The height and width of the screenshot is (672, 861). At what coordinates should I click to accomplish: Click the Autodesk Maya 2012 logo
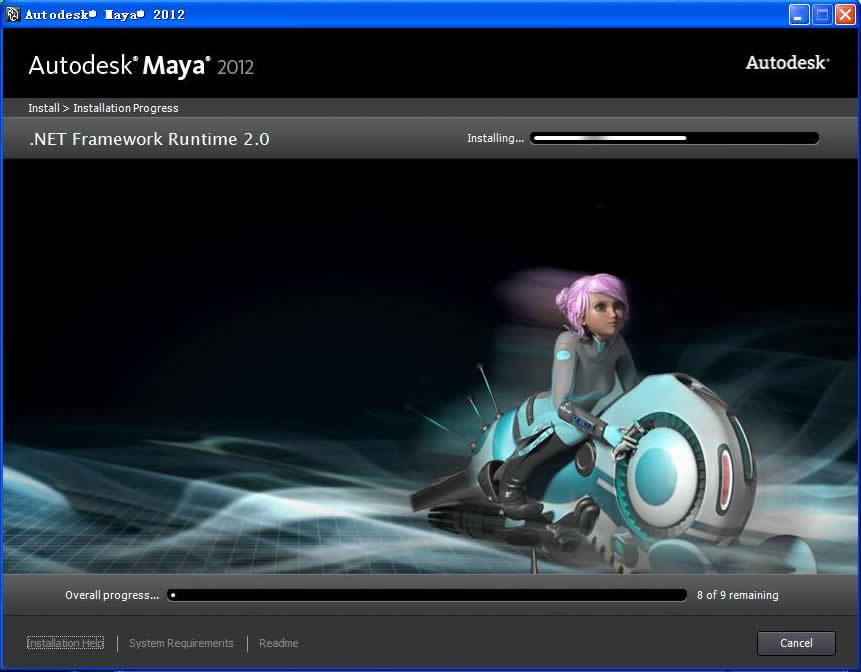coord(141,66)
